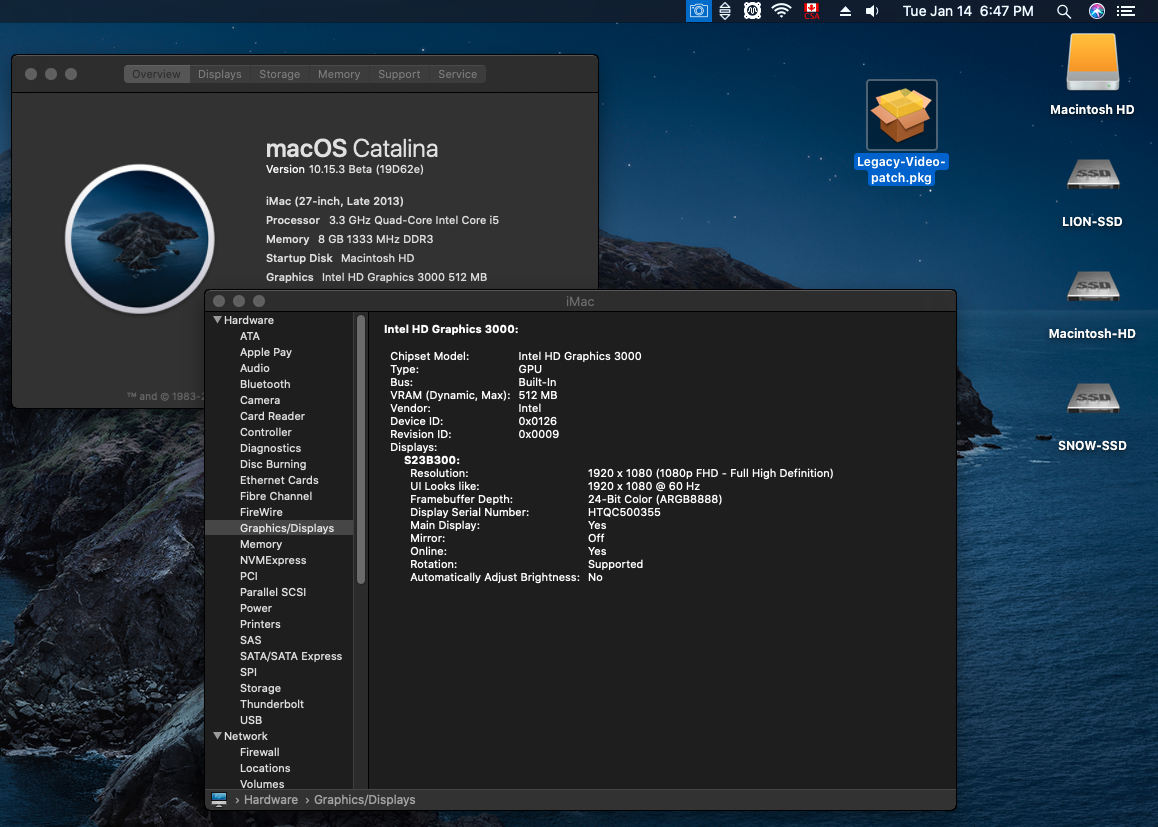Open Spotlight search magnifier
The image size is (1158, 827).
tap(1063, 11)
